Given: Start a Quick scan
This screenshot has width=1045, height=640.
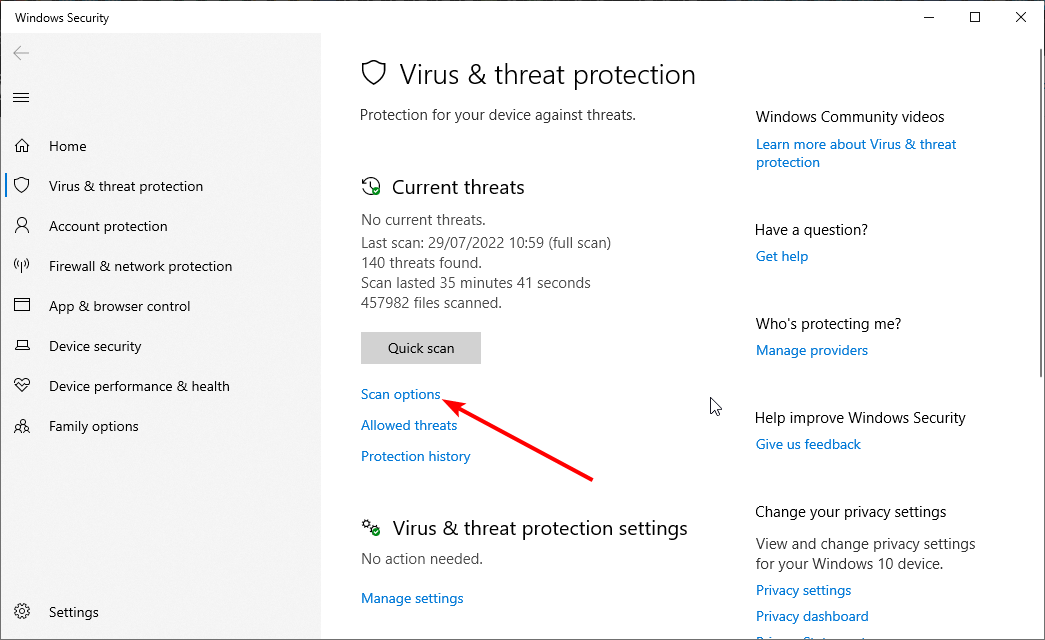Looking at the screenshot, I should [x=421, y=348].
